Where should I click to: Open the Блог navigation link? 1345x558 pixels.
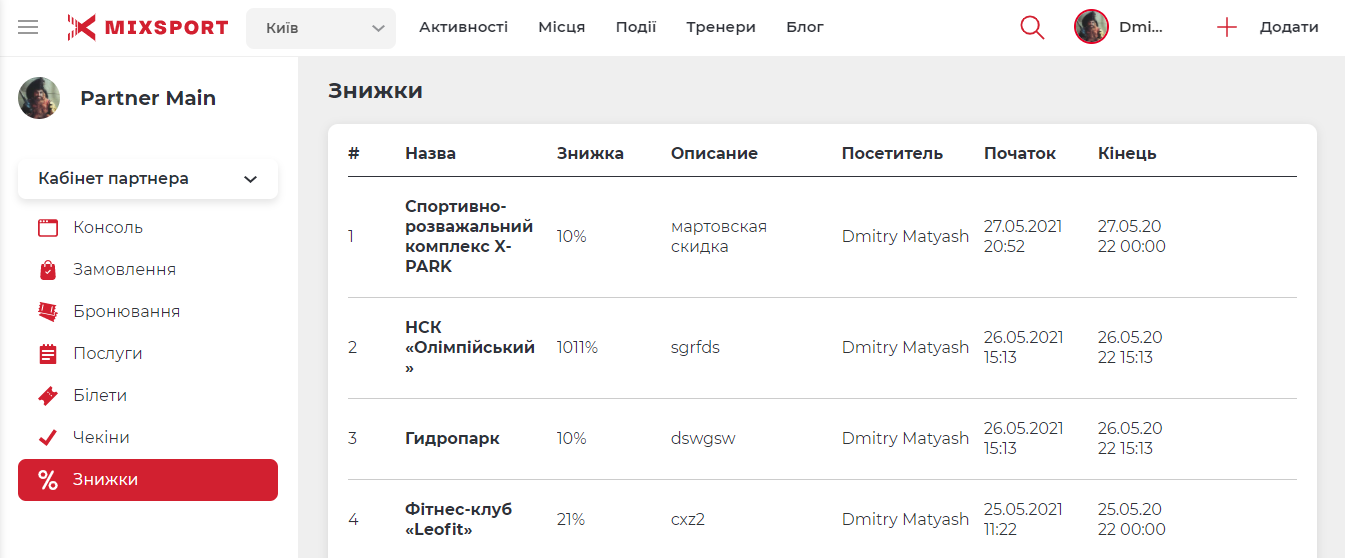click(x=805, y=27)
